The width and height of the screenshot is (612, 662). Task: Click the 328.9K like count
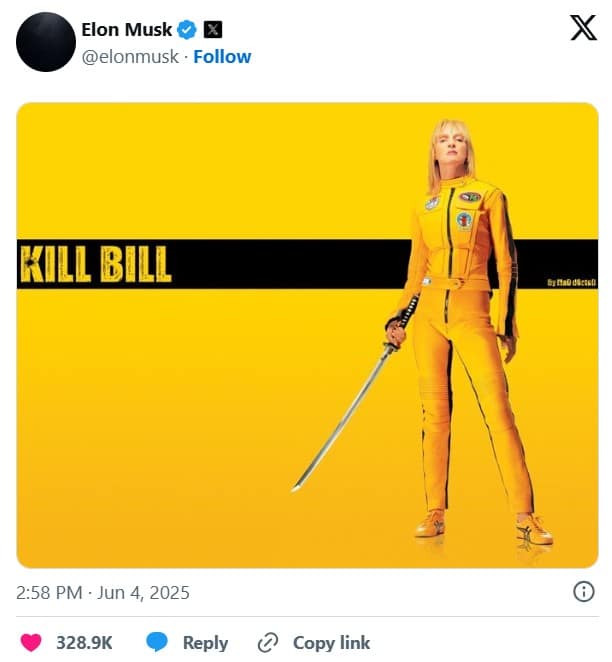click(84, 643)
